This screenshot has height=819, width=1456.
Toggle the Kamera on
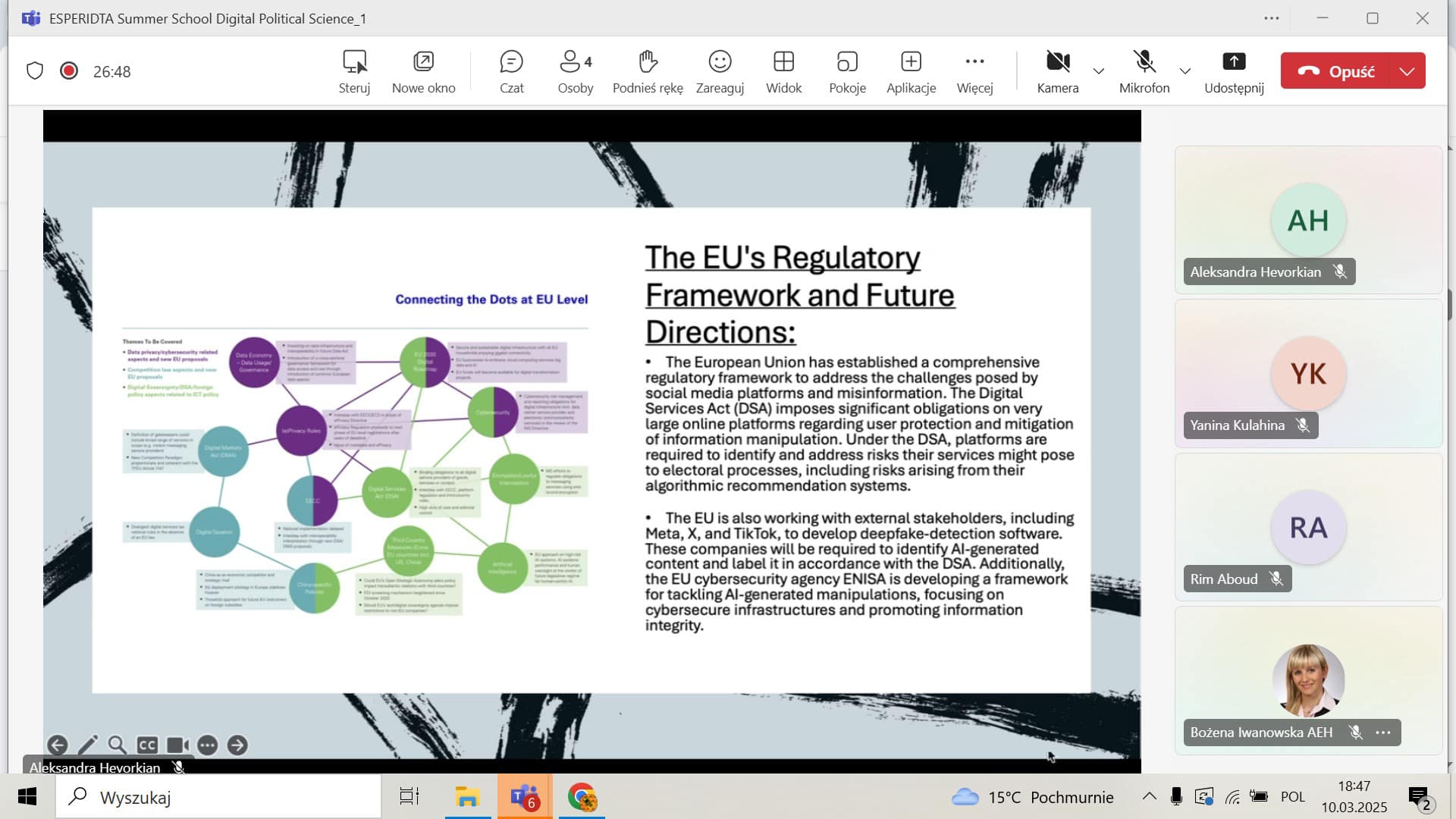[1057, 72]
